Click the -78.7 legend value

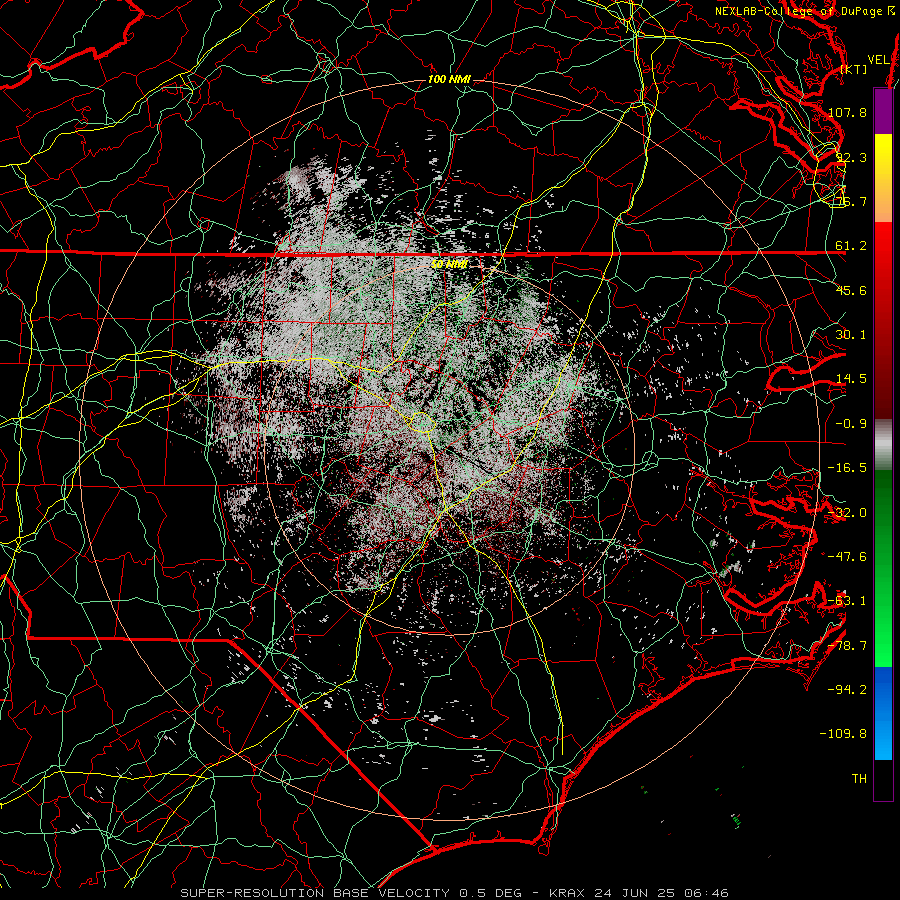pyautogui.click(x=847, y=646)
